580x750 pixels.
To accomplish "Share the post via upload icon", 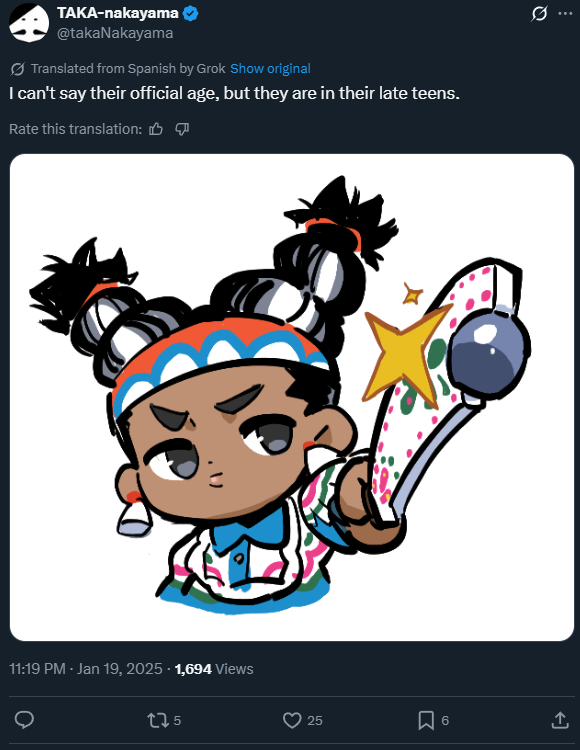I will tap(560, 720).
